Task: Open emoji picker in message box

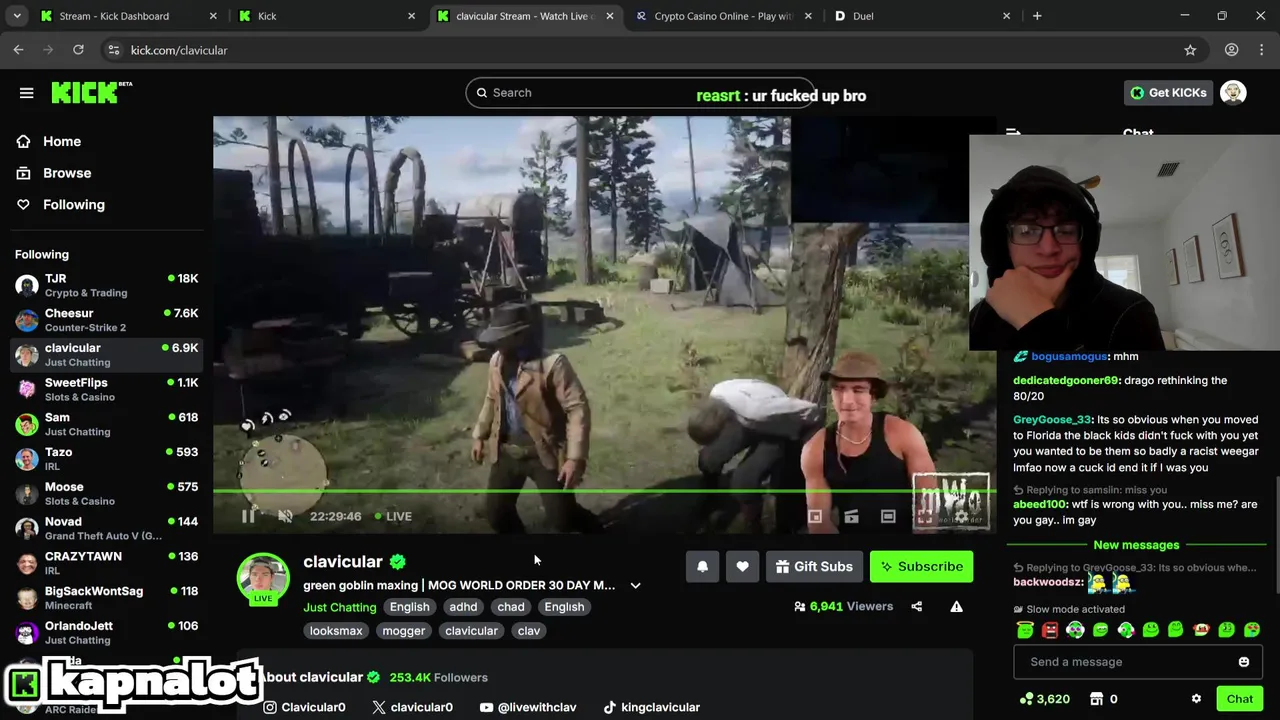Action: coord(1244,662)
